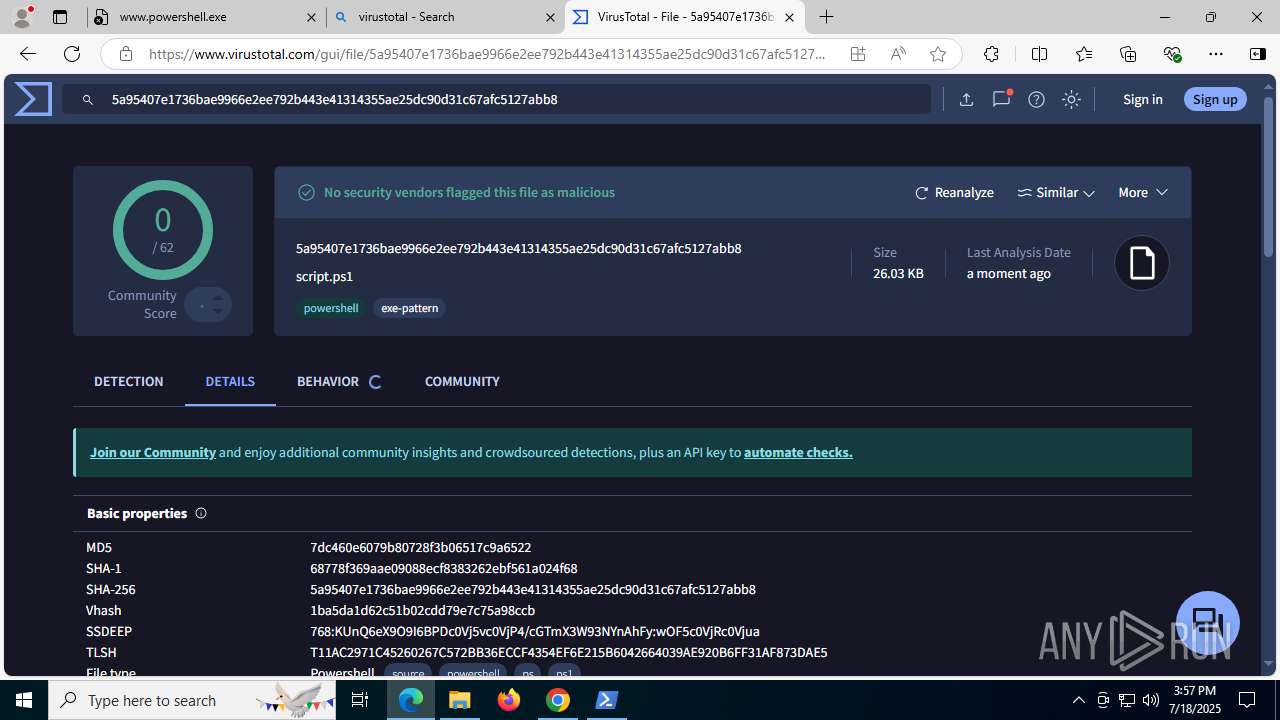Click the Browser essentials heart icon
The height and width of the screenshot is (720, 1280).
[1172, 54]
